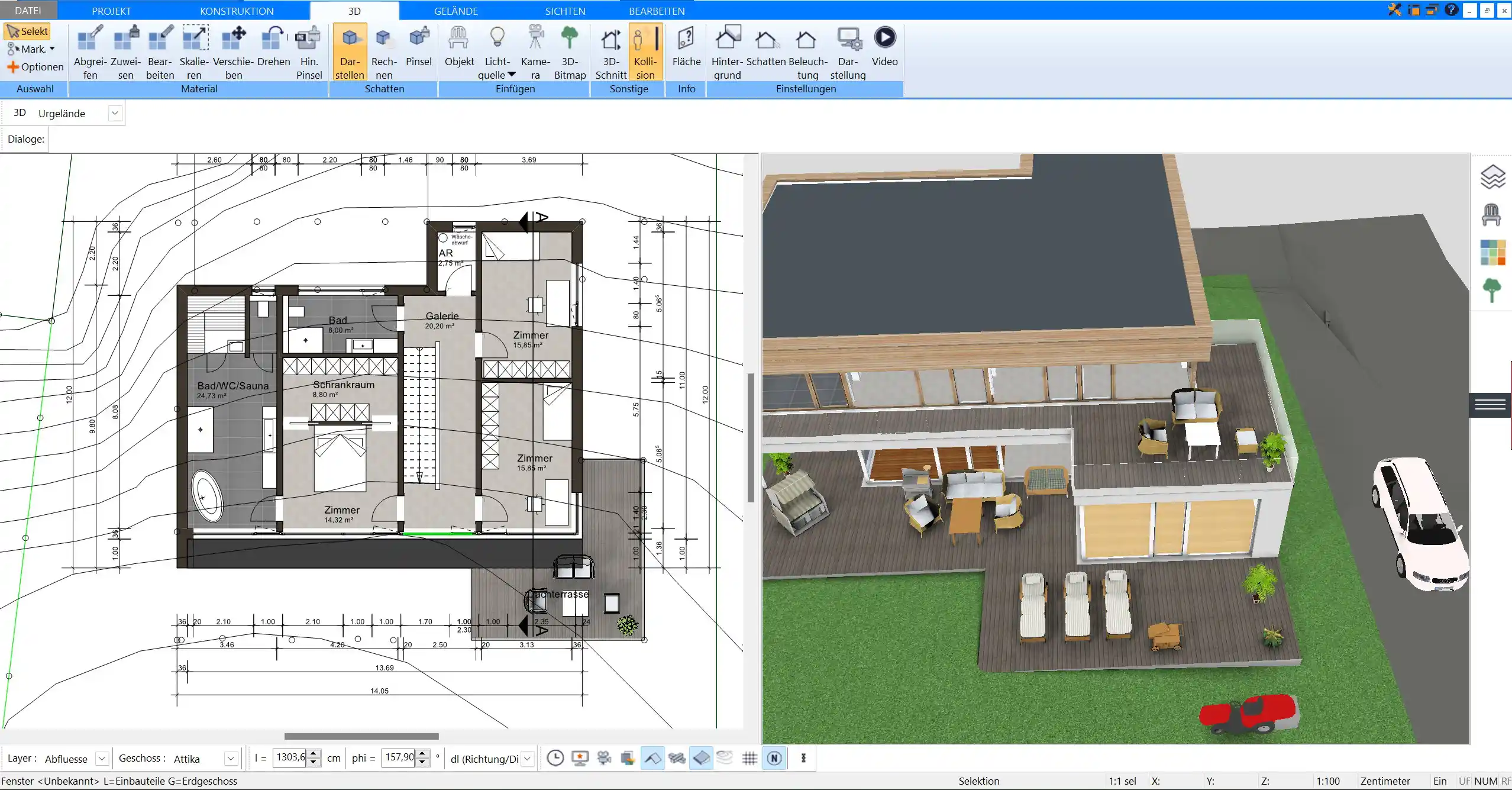The height and width of the screenshot is (790, 1512).
Task: Click the Drehen material tool
Action: (x=273, y=46)
